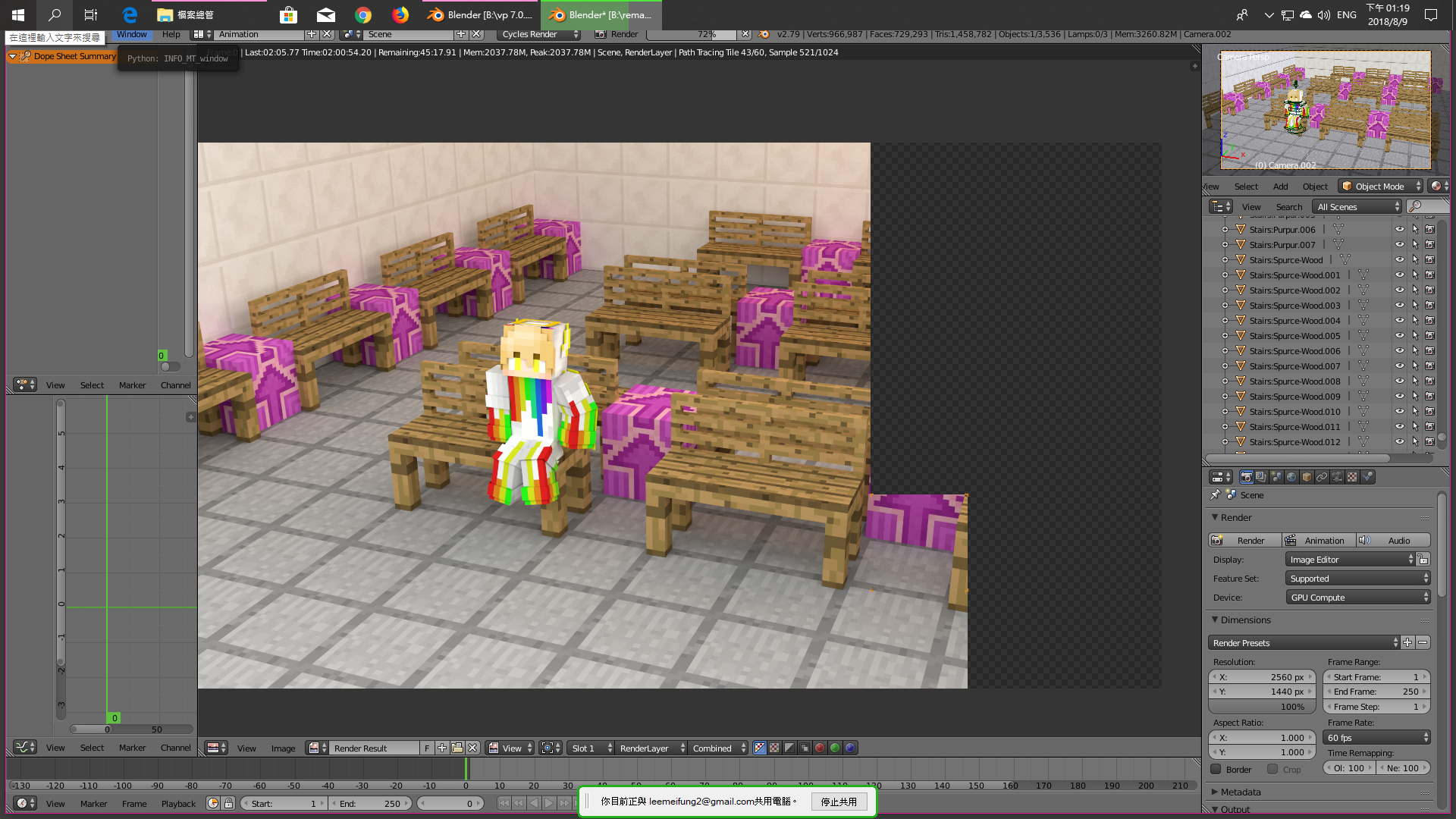Screen dimensions: 1456x819
Task: Toggle fake user F for Render Result
Action: point(427,748)
